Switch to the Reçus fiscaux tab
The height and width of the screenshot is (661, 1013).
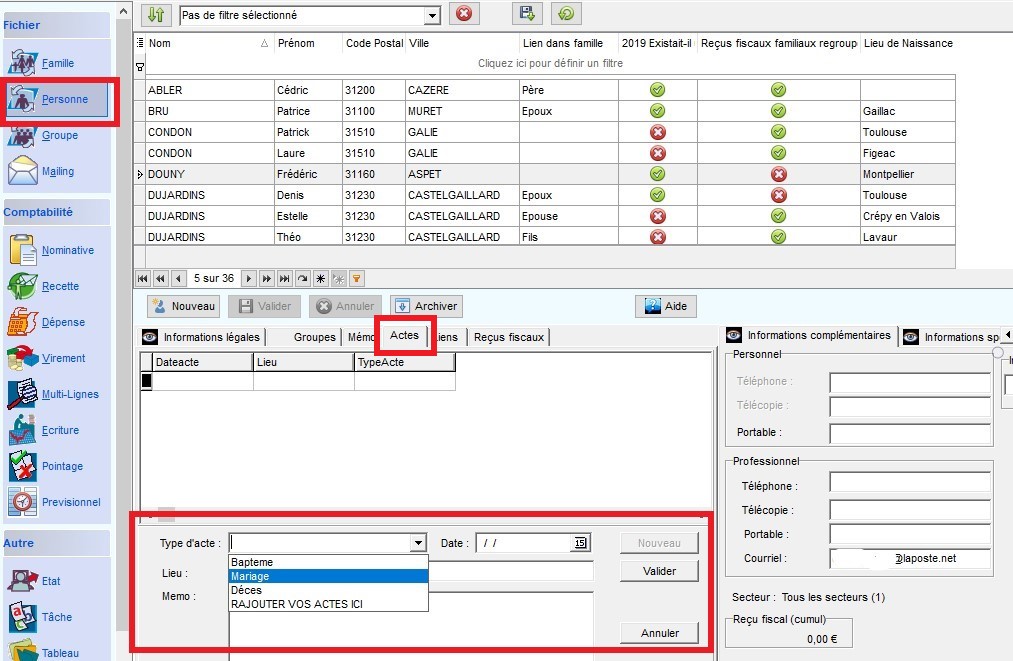(508, 337)
